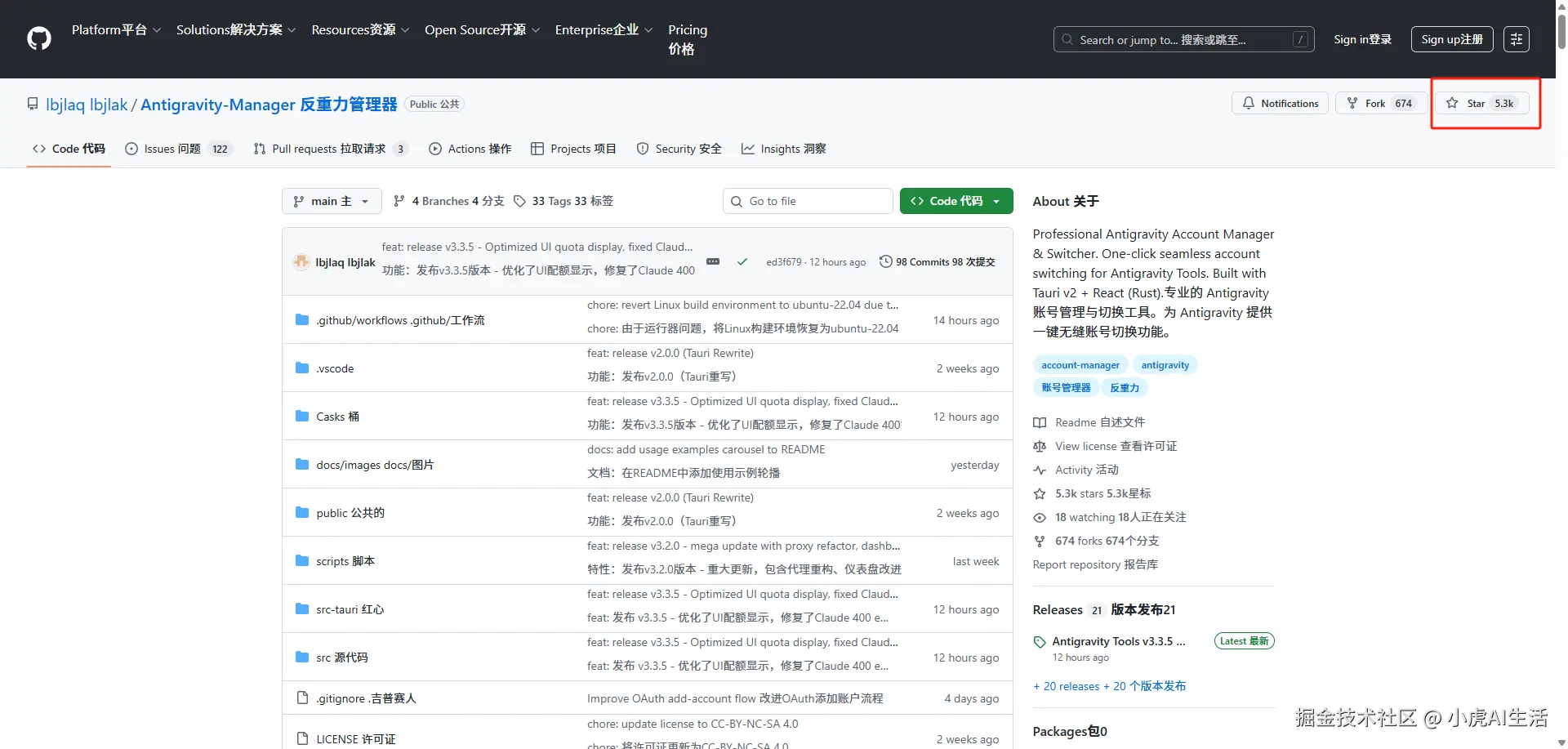Viewport: 1568px width, 749px height.
Task: Switch to the Projects tab
Action: coord(573,149)
